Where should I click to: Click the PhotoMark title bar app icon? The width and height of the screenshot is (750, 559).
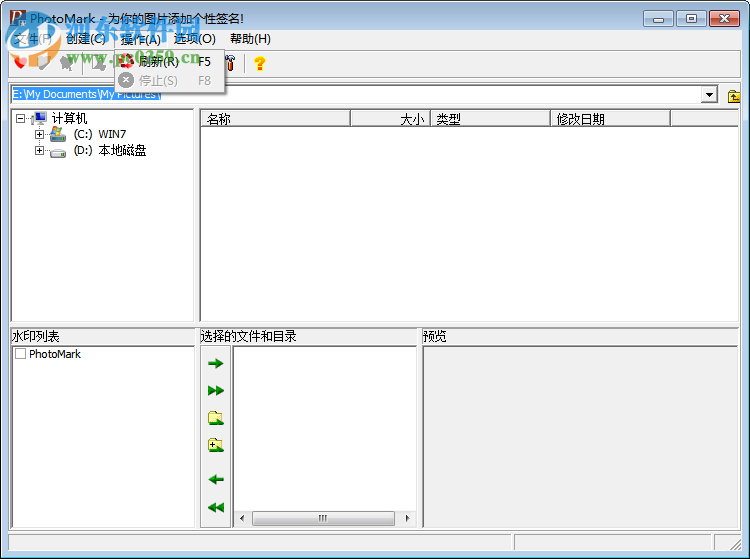click(x=18, y=18)
